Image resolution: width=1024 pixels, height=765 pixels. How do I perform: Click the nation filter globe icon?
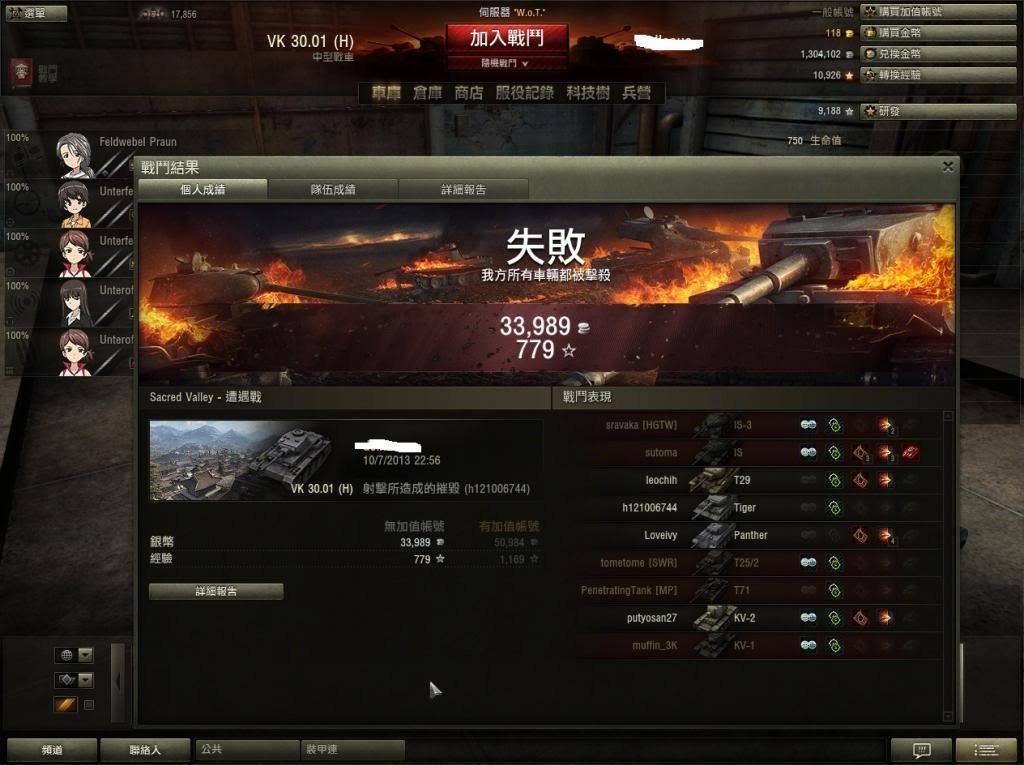[67, 655]
